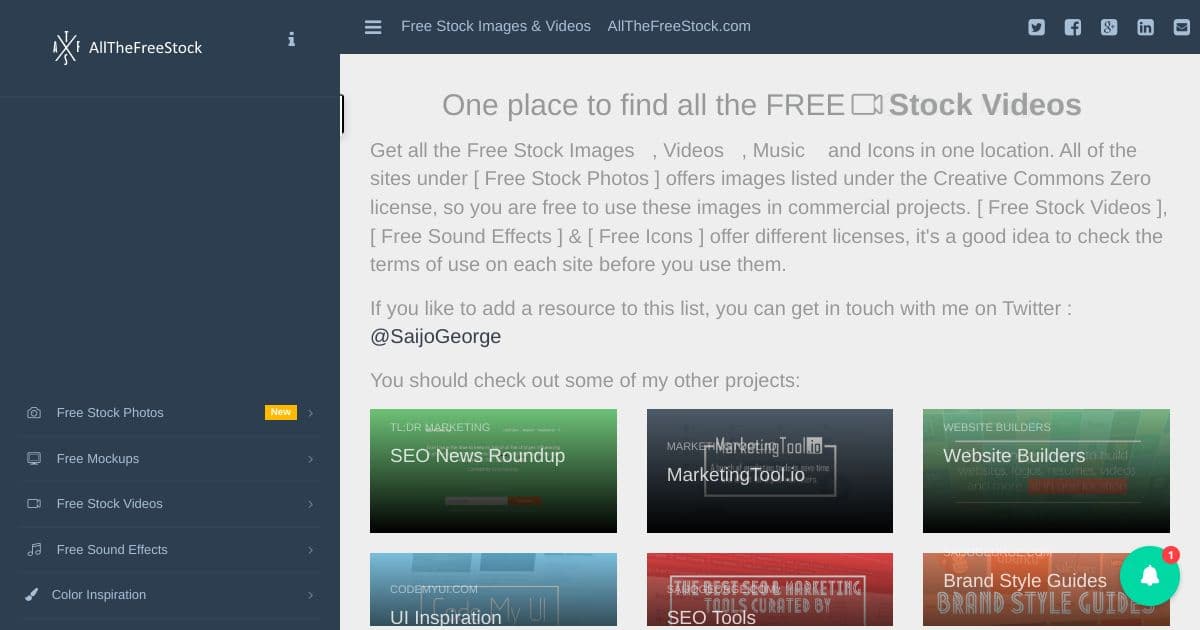
Task: Open the @SaijoGeorge Twitter link
Action: pyautogui.click(x=435, y=336)
